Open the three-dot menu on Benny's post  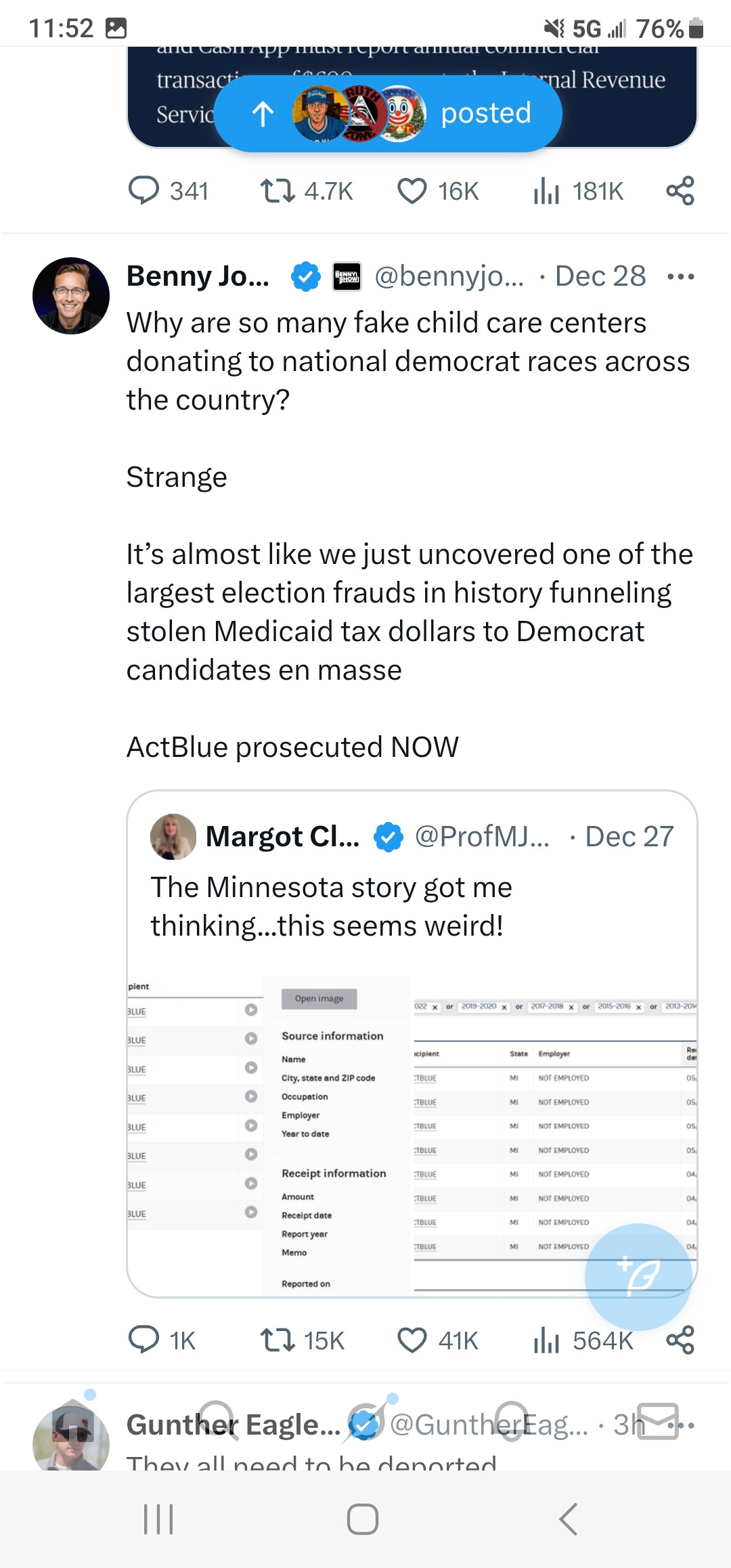click(x=680, y=276)
